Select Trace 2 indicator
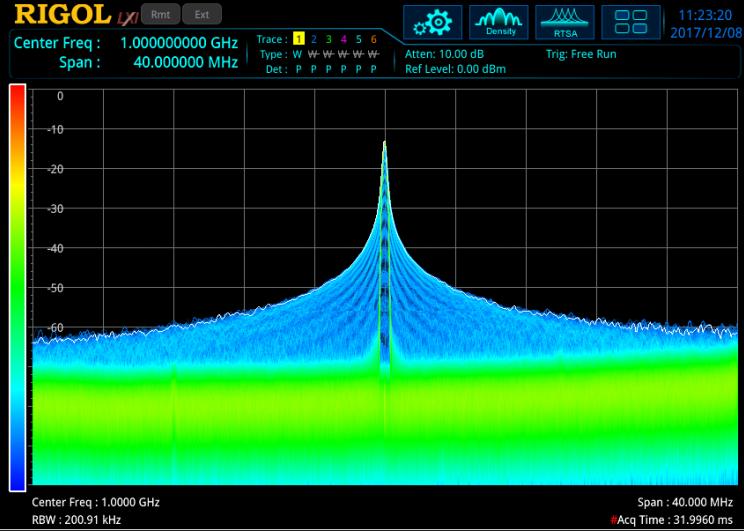This screenshot has width=744, height=531. (314, 39)
